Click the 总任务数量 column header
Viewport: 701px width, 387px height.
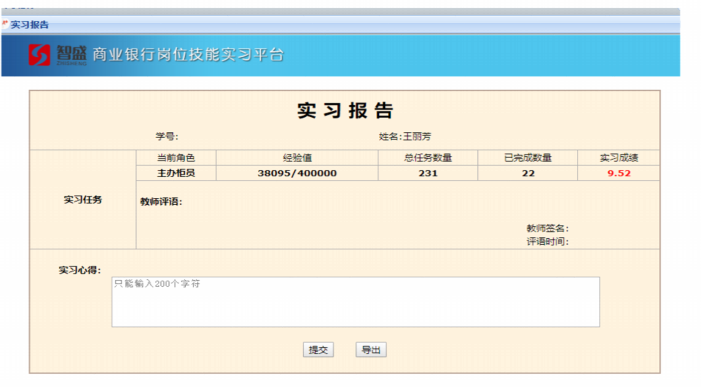[x=428, y=158]
